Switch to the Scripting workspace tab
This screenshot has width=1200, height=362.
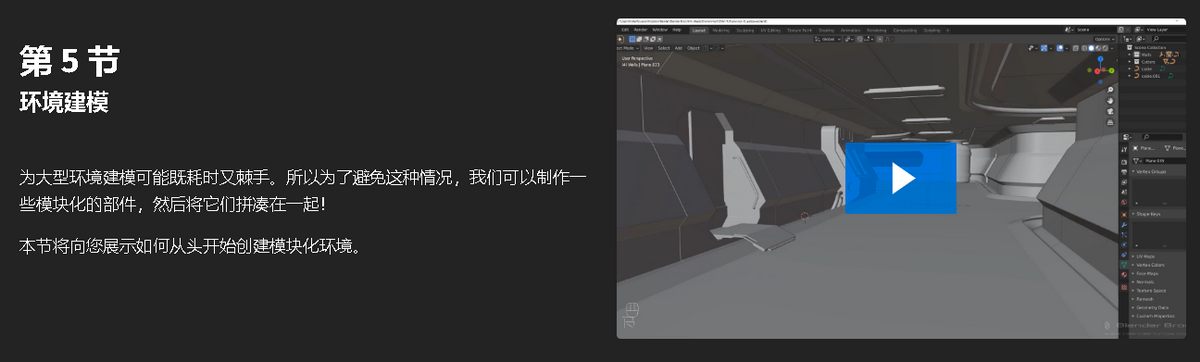pos(931,30)
